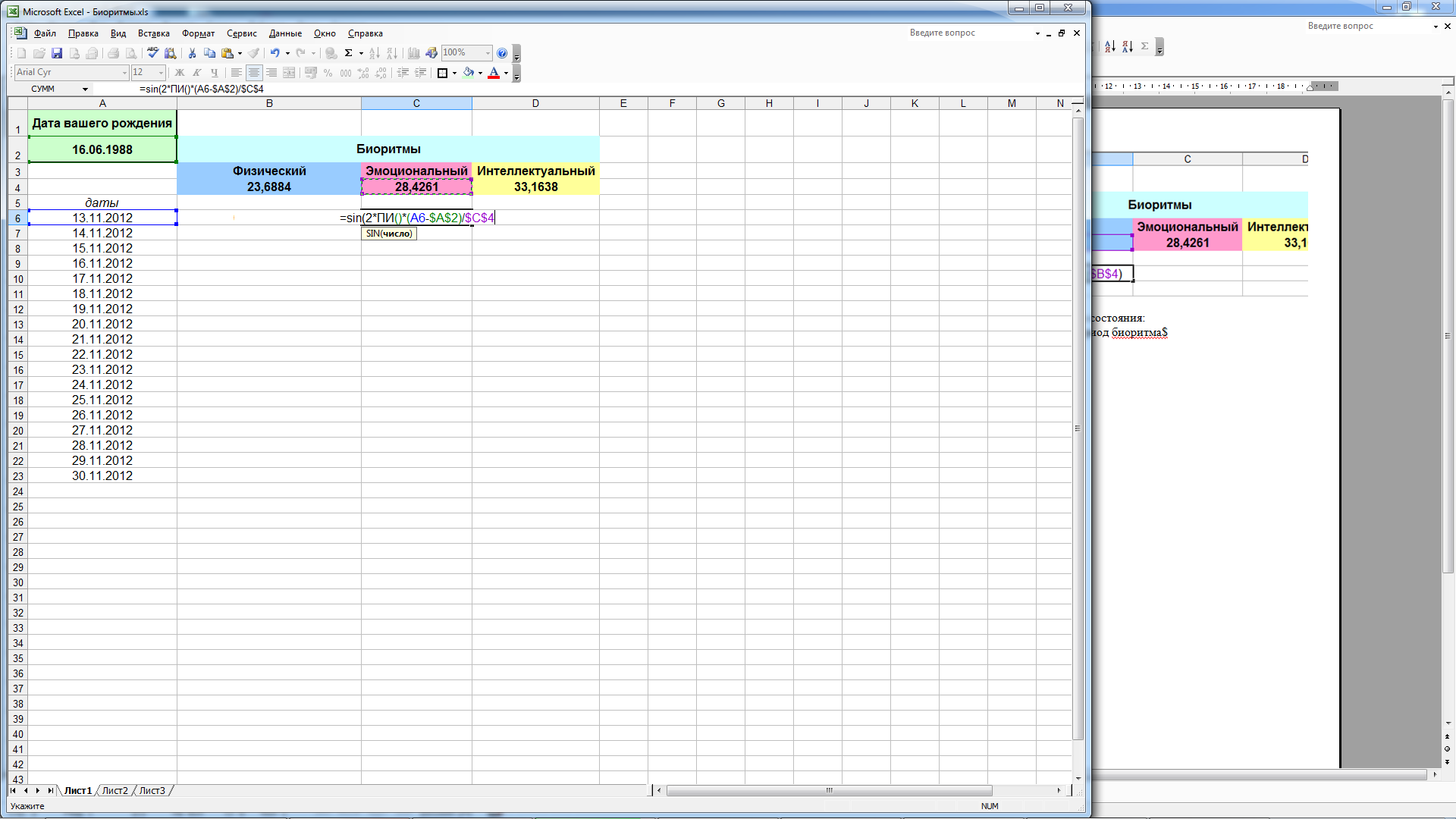Image resolution: width=1456 pixels, height=819 pixels.
Task: Show the Drawing toolbar icon
Action: pos(431,53)
